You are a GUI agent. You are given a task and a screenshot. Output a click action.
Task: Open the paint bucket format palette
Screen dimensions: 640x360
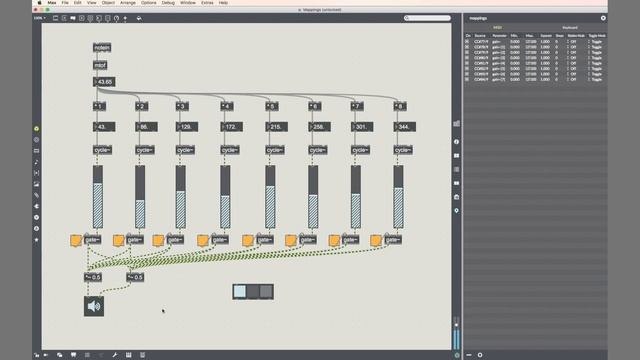(x=139, y=18)
